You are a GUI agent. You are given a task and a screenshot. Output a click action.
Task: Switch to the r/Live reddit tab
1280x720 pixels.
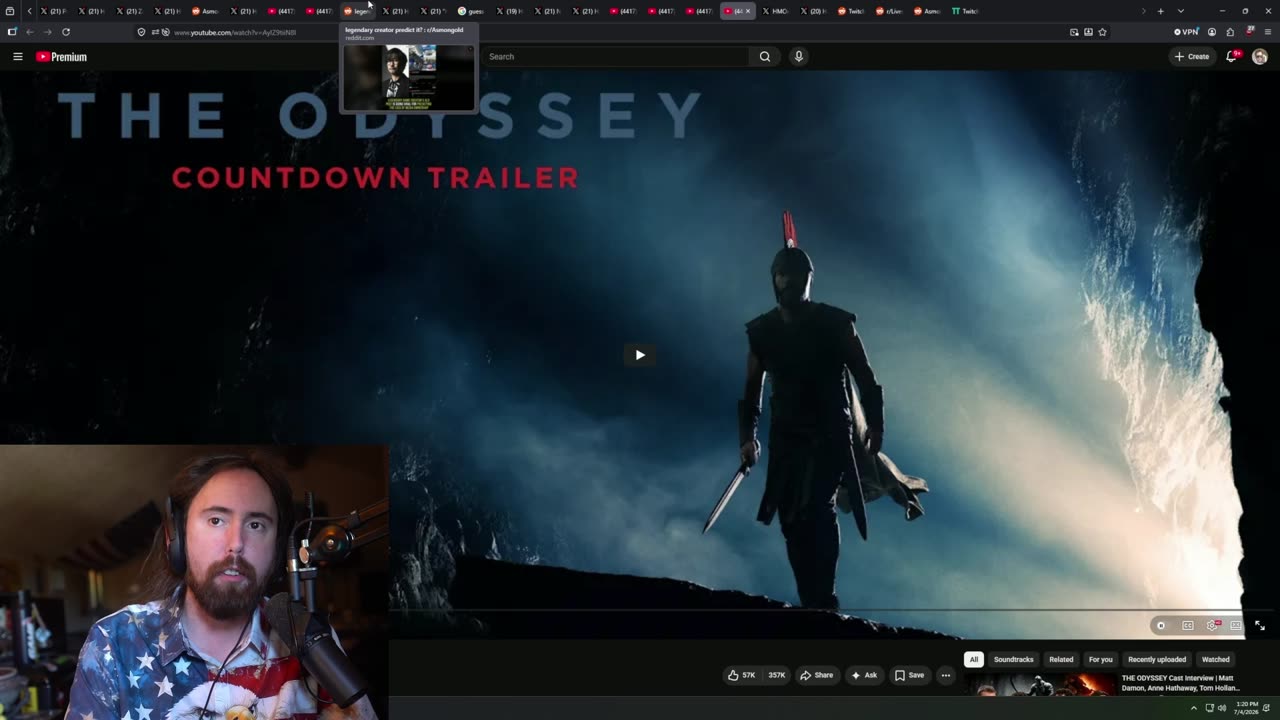(x=889, y=11)
